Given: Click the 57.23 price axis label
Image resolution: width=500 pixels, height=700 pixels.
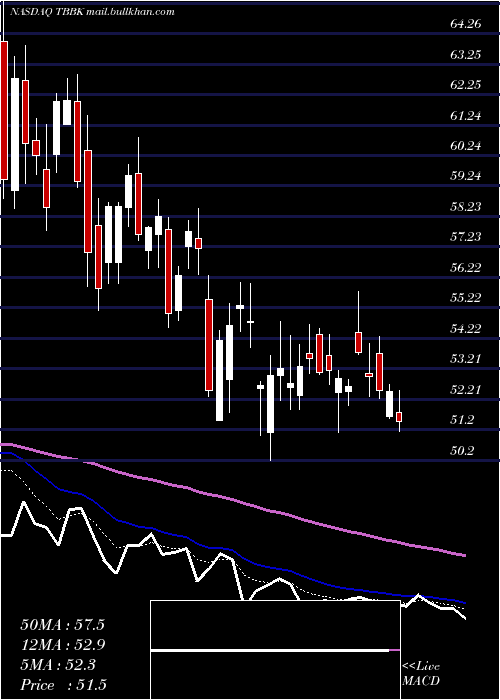Looking at the screenshot, I should pyautogui.click(x=466, y=237).
